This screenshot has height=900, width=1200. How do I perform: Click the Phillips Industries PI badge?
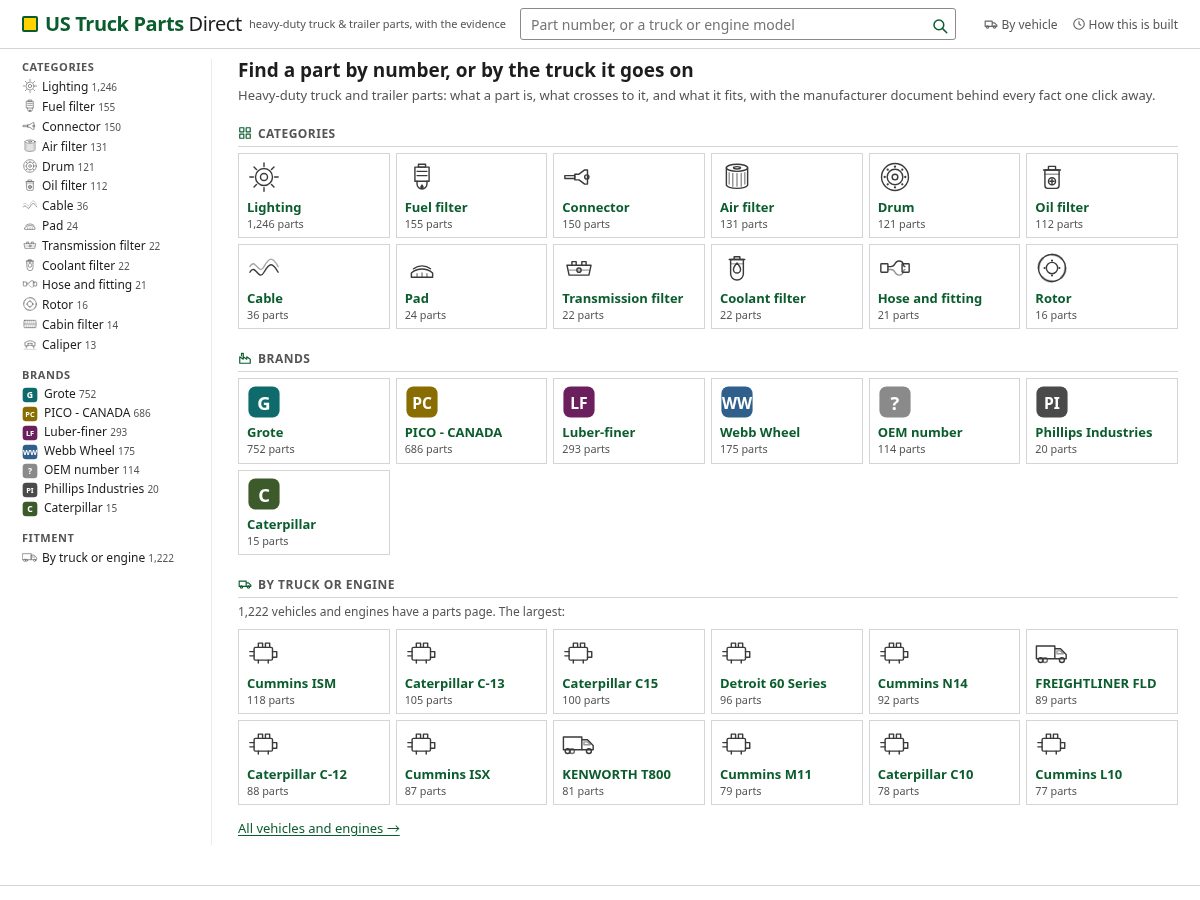pyautogui.click(x=1052, y=402)
